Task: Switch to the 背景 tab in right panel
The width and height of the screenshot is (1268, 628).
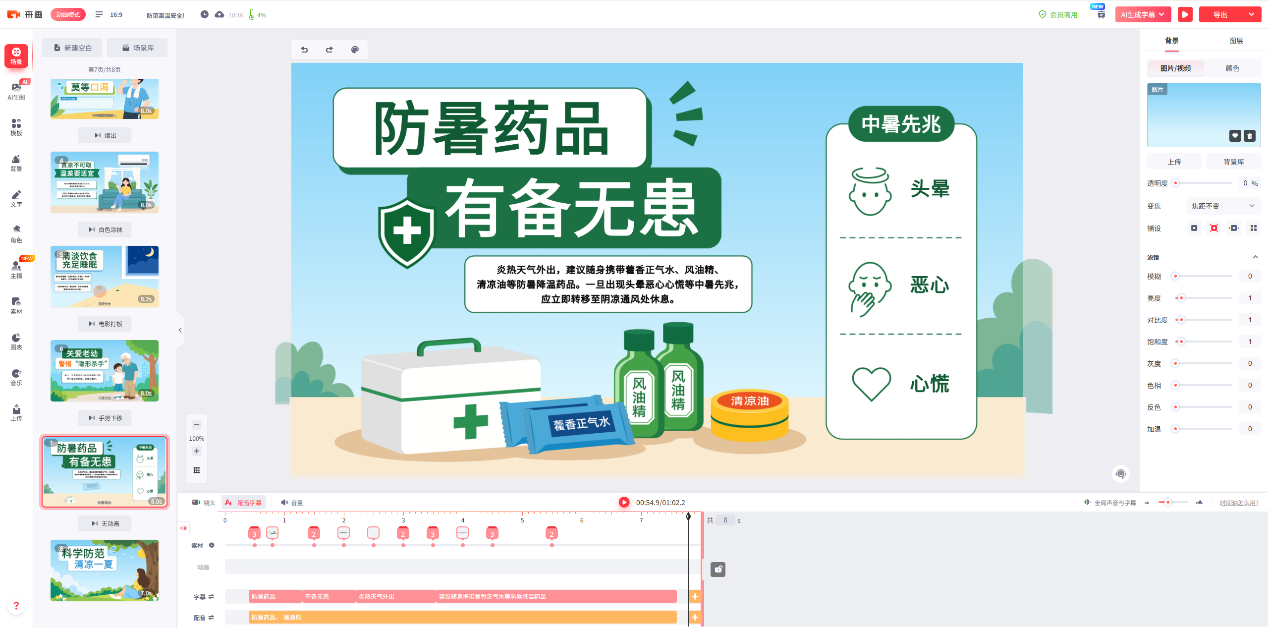Action: 1171,41
